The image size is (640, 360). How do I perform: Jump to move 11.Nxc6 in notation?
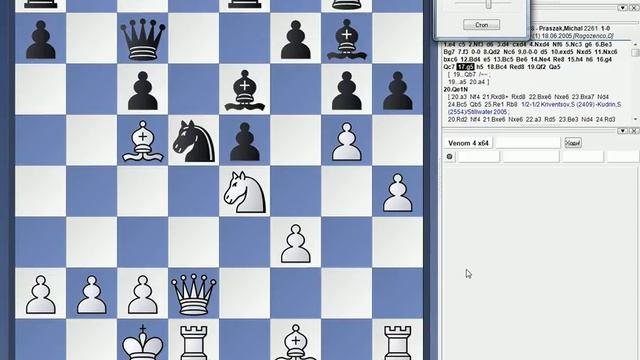pyautogui.click(x=606, y=52)
